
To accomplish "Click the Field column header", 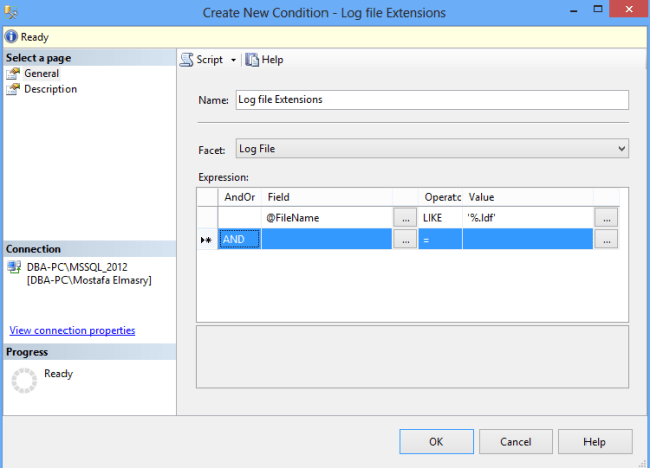I will pyautogui.click(x=327, y=197).
